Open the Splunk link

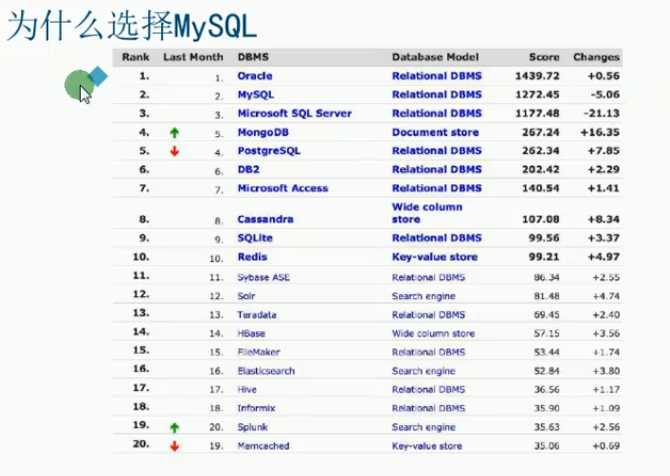coord(252,427)
